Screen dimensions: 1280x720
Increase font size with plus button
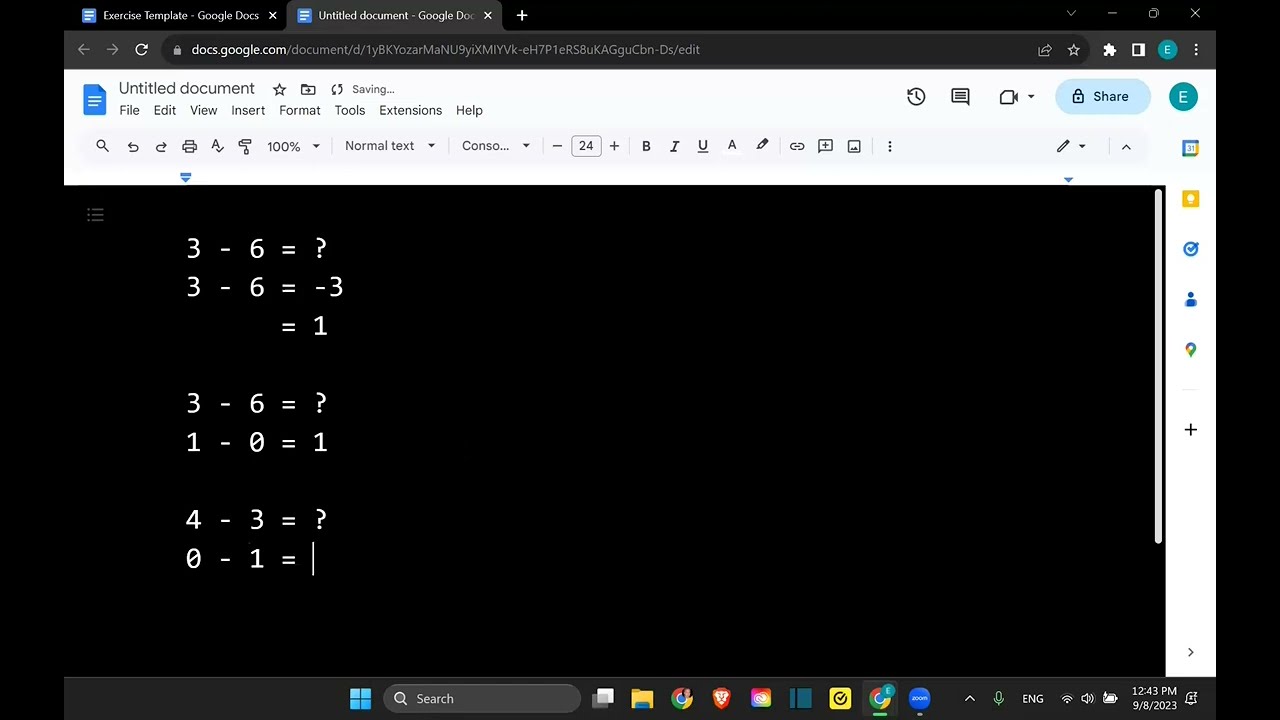[x=614, y=146]
